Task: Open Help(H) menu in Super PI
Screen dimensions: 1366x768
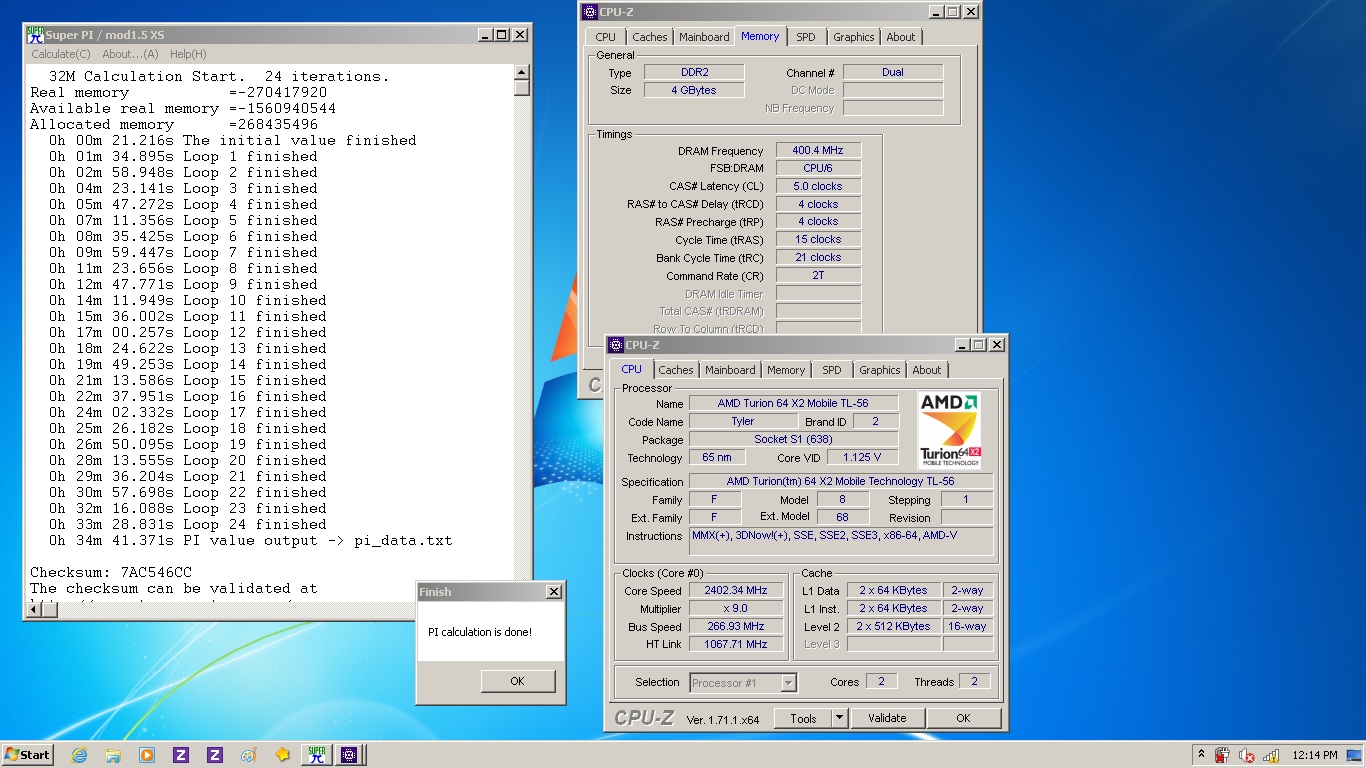Action: pyautogui.click(x=188, y=54)
